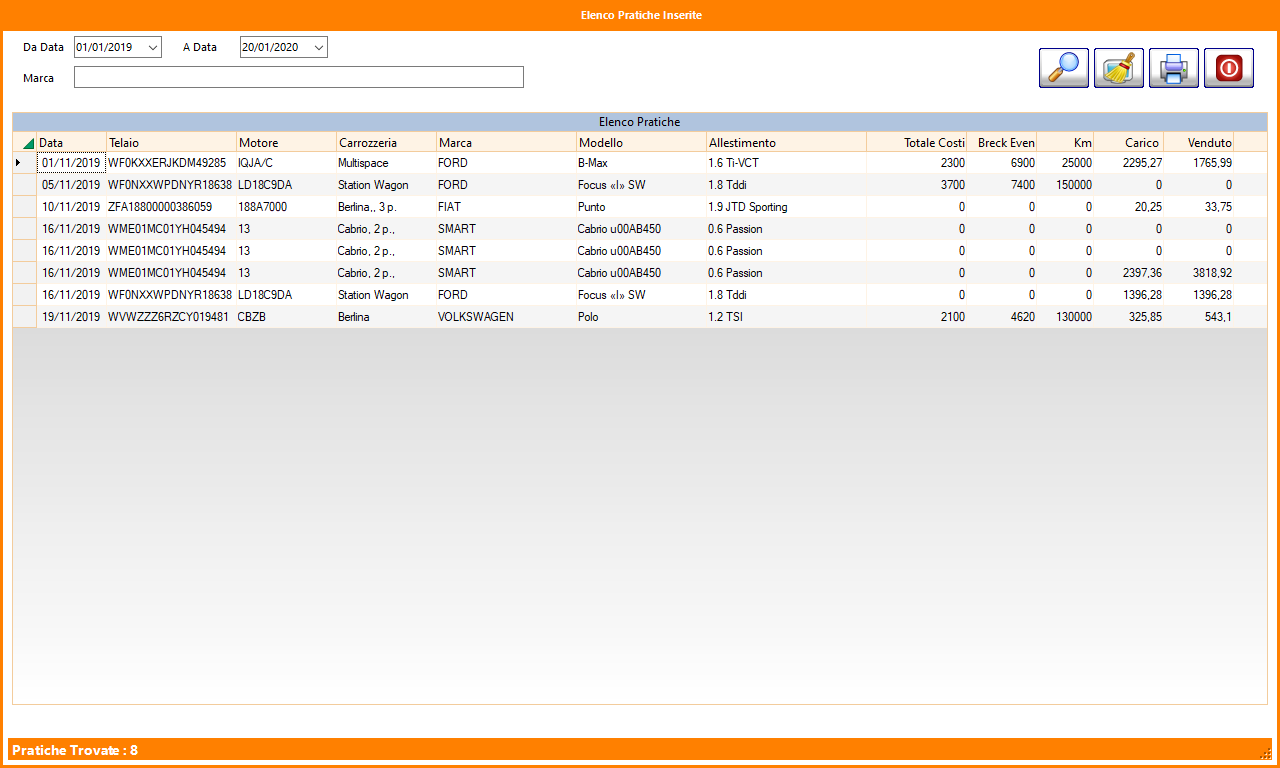Image resolution: width=1280 pixels, height=768 pixels.
Task: Select the row header for the 05/11/2019 row
Action: click(25, 184)
